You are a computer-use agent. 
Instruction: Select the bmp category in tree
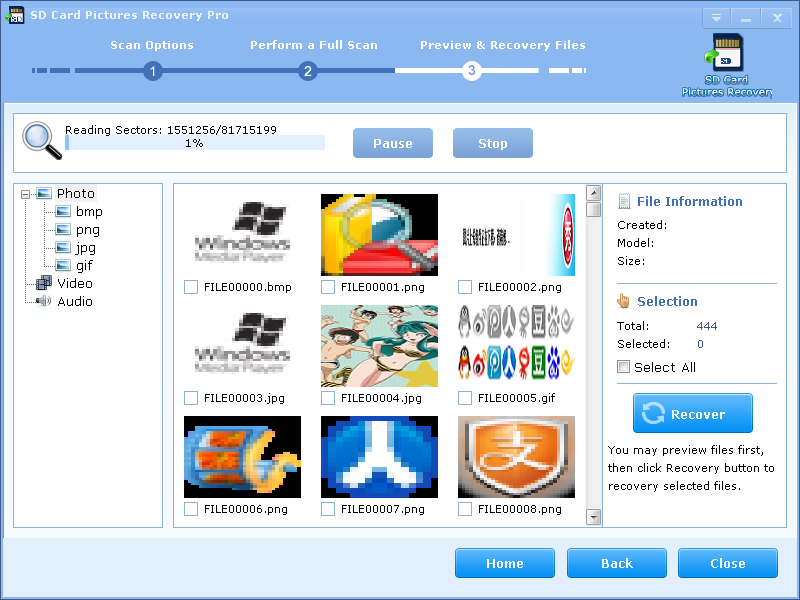coord(89,211)
